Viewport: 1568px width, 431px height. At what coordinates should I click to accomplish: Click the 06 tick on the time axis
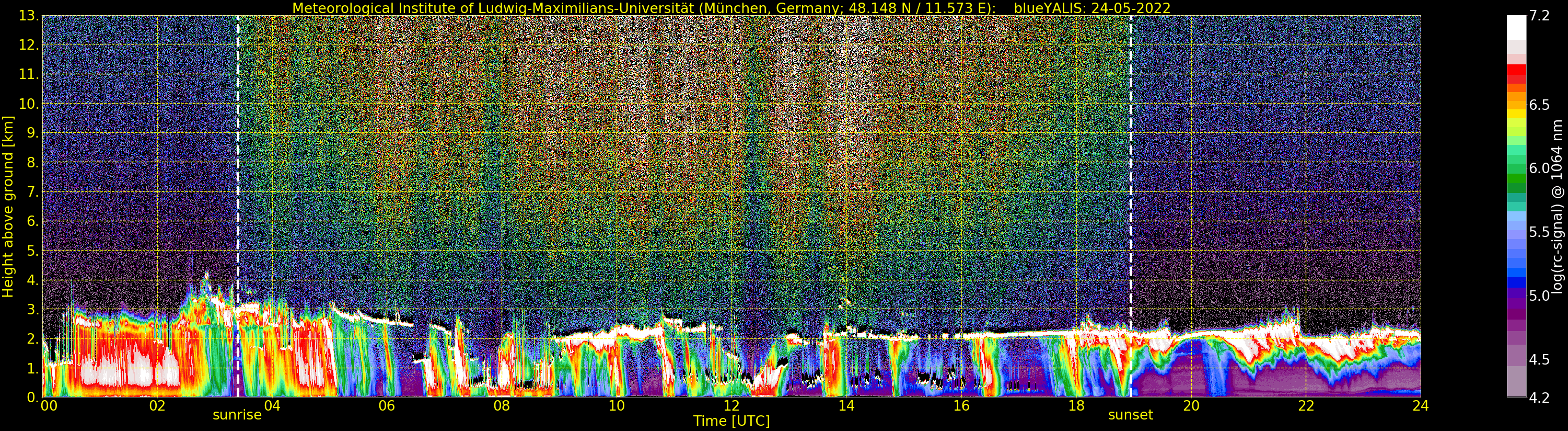[x=387, y=406]
